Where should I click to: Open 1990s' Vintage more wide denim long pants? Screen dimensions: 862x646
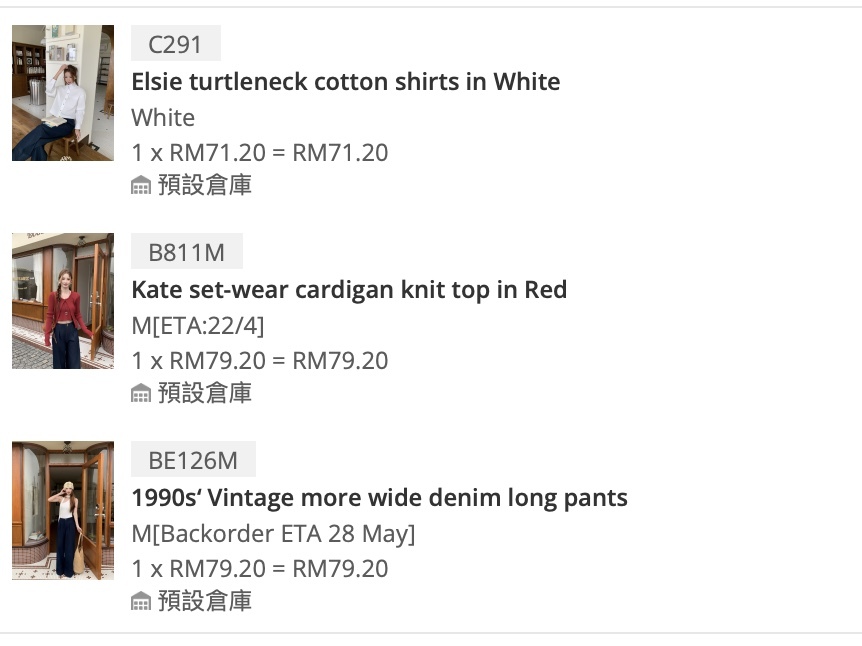[x=379, y=498]
